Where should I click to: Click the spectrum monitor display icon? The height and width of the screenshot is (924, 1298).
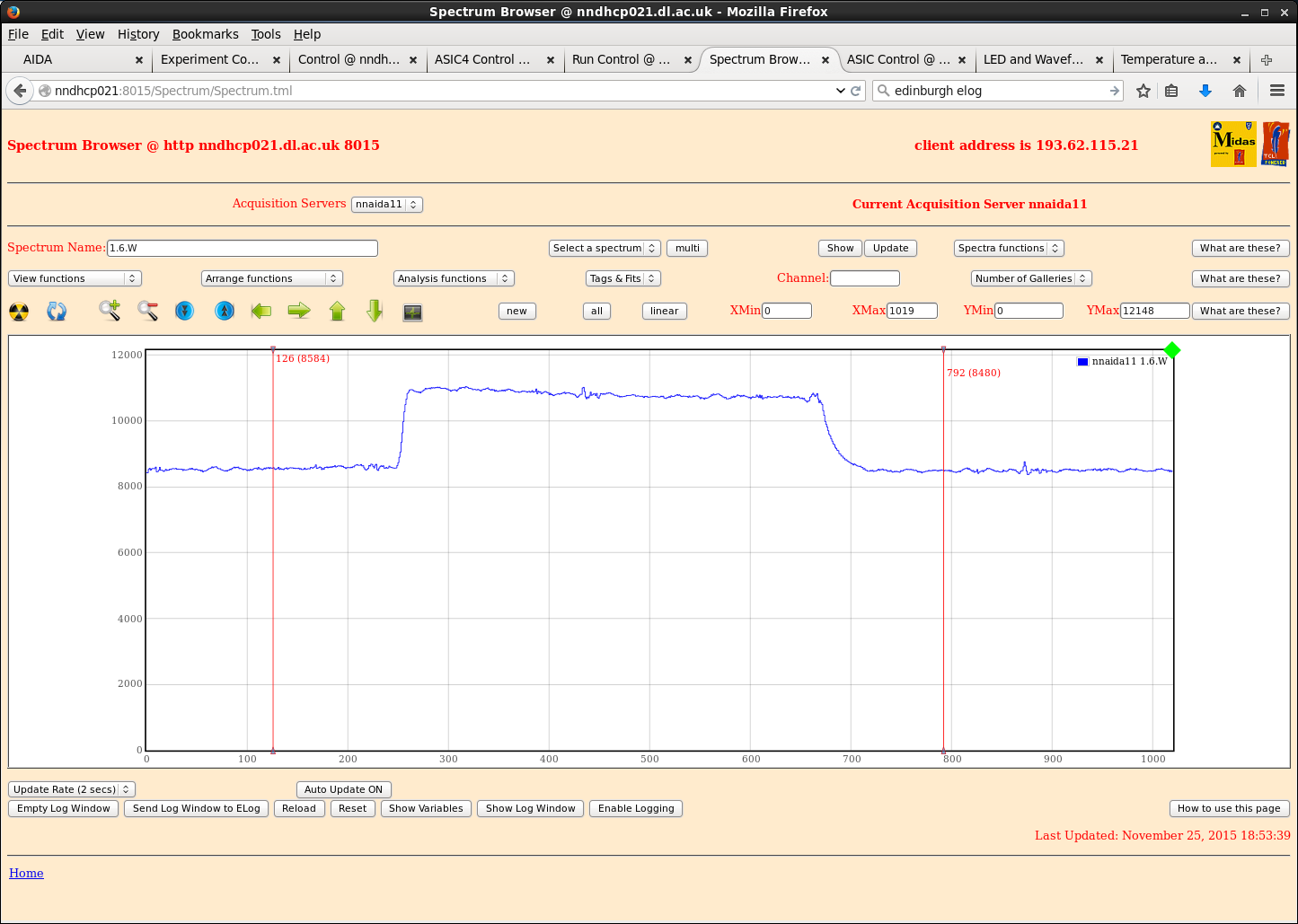(x=412, y=312)
